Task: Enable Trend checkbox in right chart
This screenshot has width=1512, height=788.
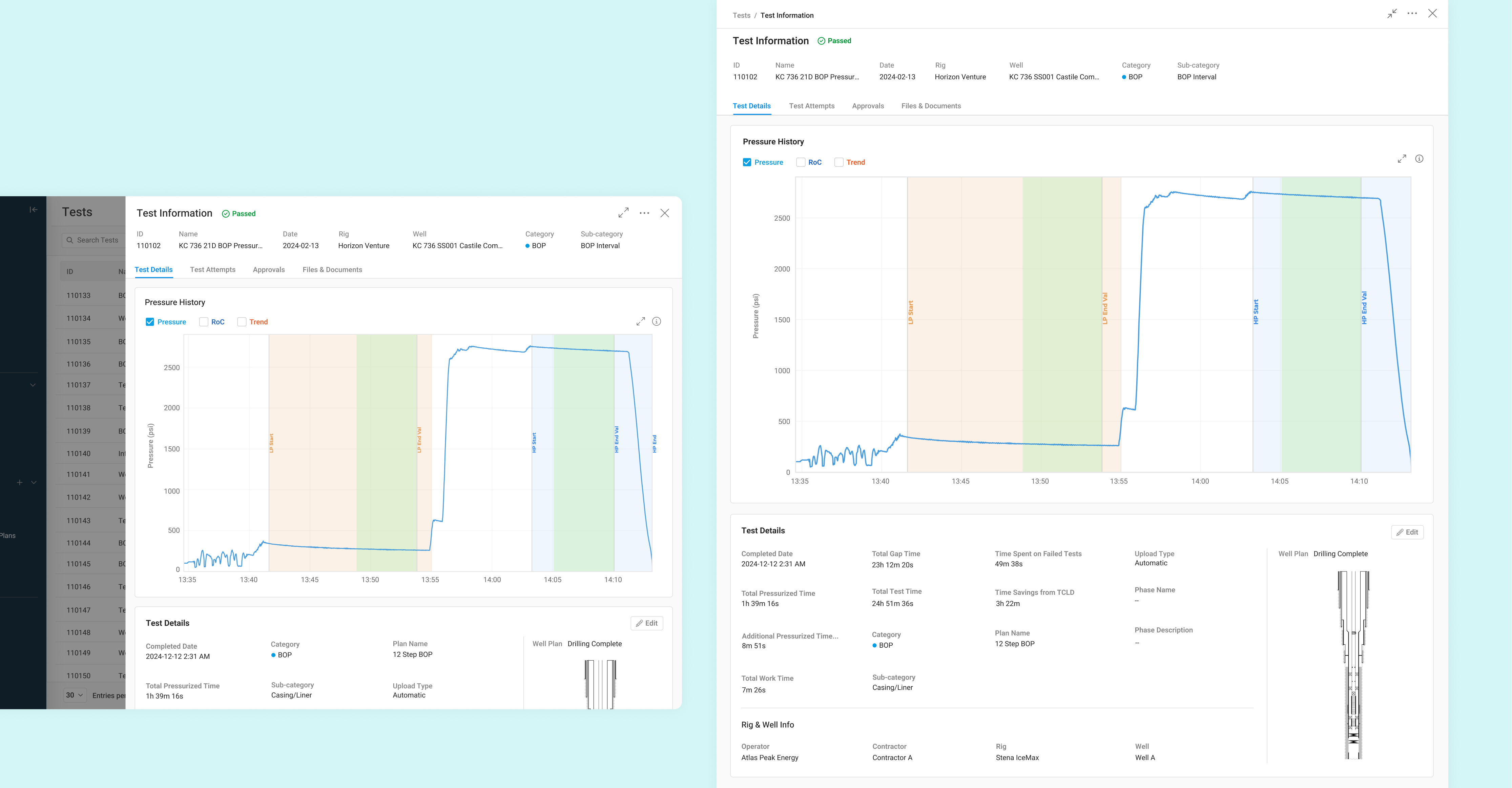Action: tap(839, 162)
